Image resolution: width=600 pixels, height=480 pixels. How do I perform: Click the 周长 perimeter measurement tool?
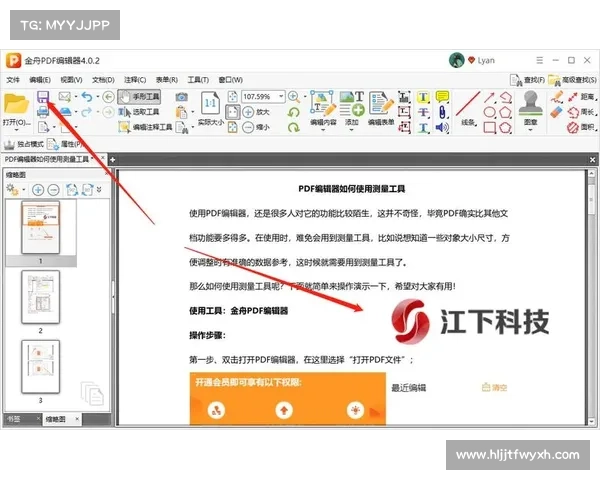(x=581, y=112)
